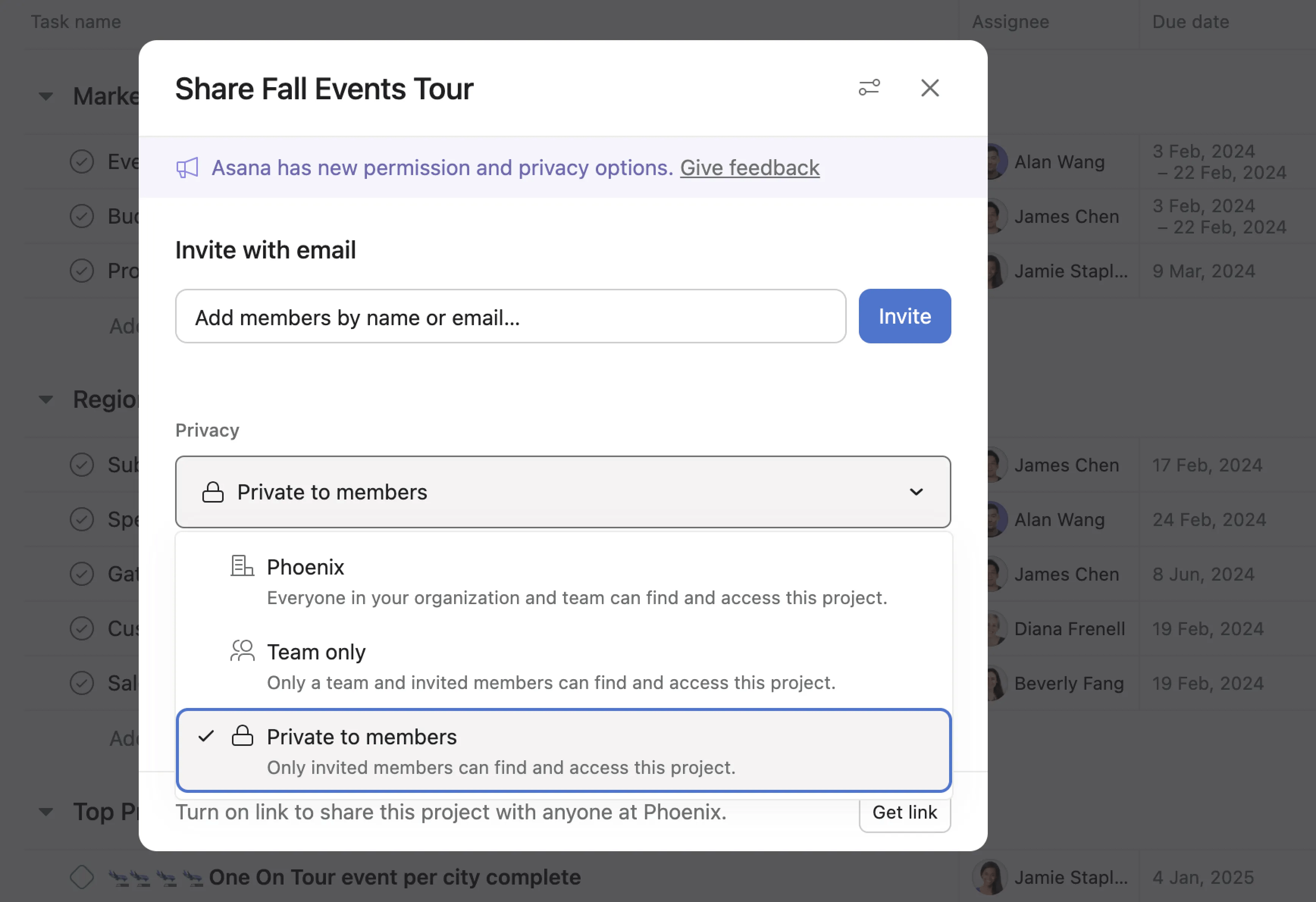Viewport: 1316px width, 902px height.
Task: Open the share settings sliders icon
Action: coord(869,88)
